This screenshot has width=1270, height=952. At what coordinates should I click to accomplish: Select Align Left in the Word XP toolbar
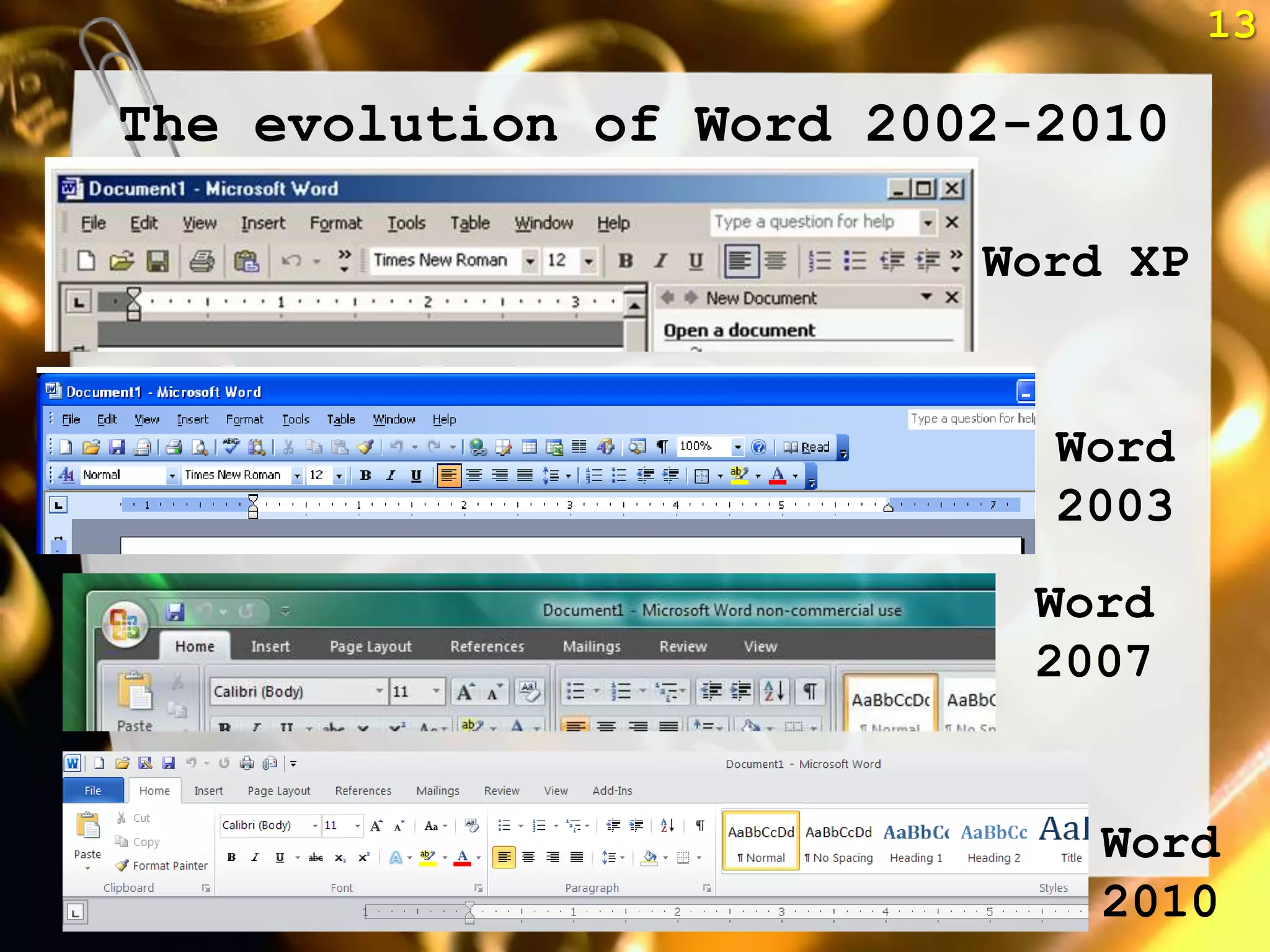pos(740,261)
